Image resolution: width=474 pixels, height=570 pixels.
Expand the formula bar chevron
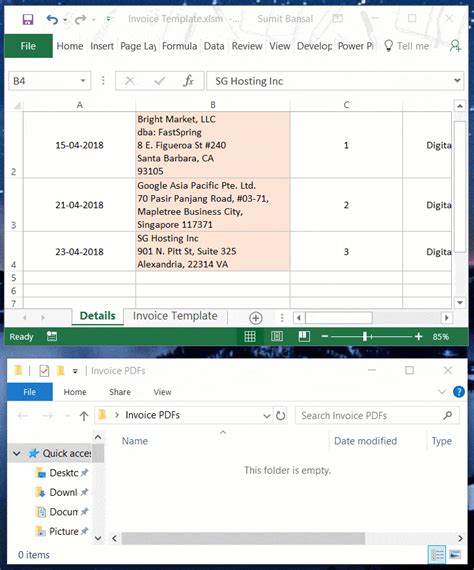click(457, 80)
